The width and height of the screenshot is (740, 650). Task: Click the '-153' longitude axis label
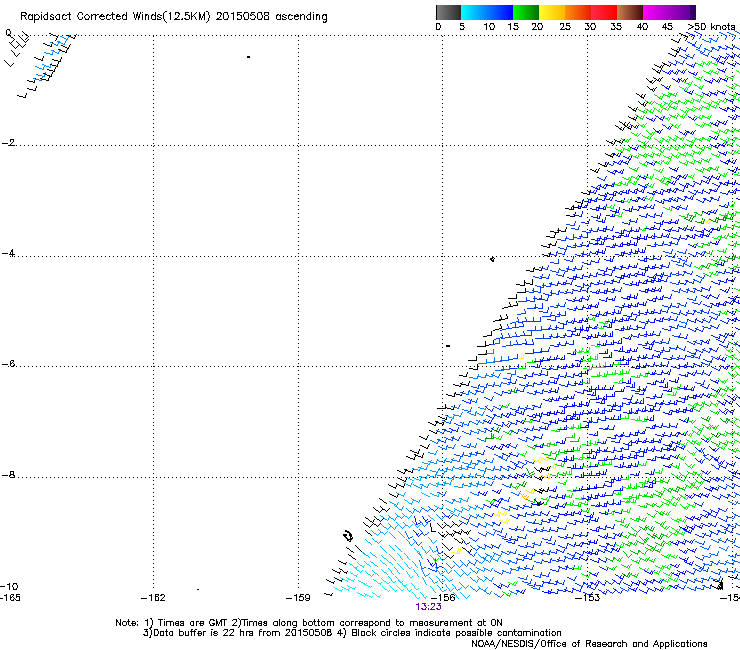point(588,598)
